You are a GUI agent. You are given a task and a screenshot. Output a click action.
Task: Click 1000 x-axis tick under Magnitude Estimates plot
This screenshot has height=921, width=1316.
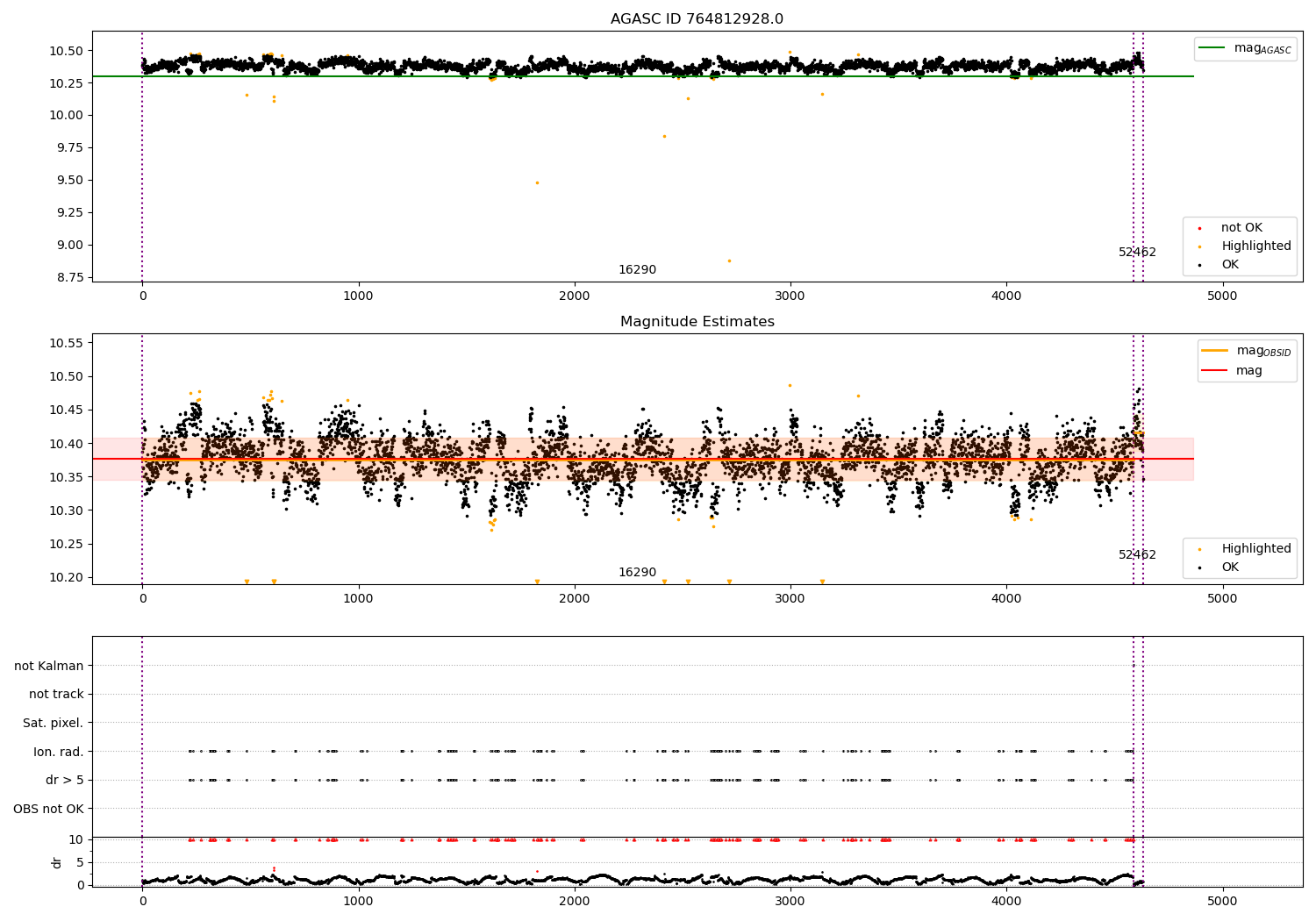(359, 599)
